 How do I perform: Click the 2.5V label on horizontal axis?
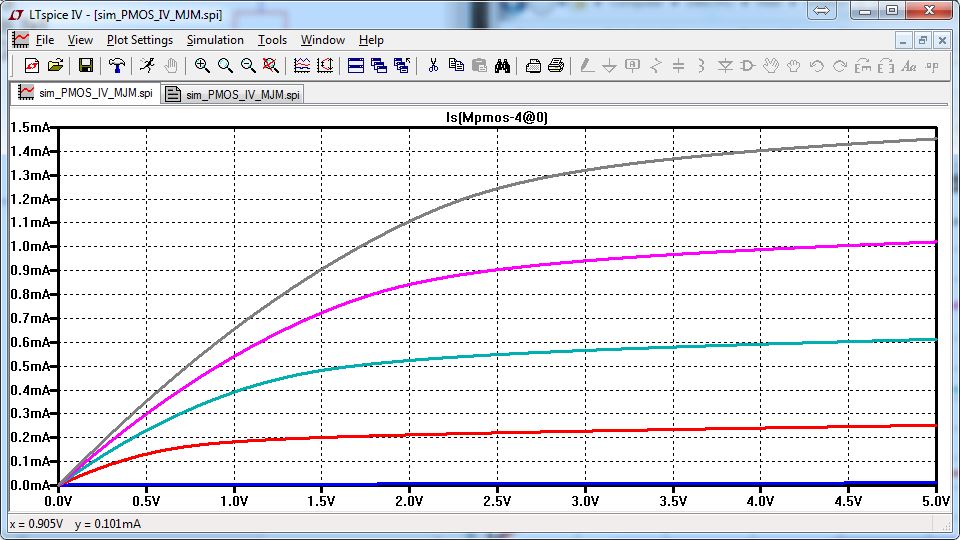[x=497, y=499]
